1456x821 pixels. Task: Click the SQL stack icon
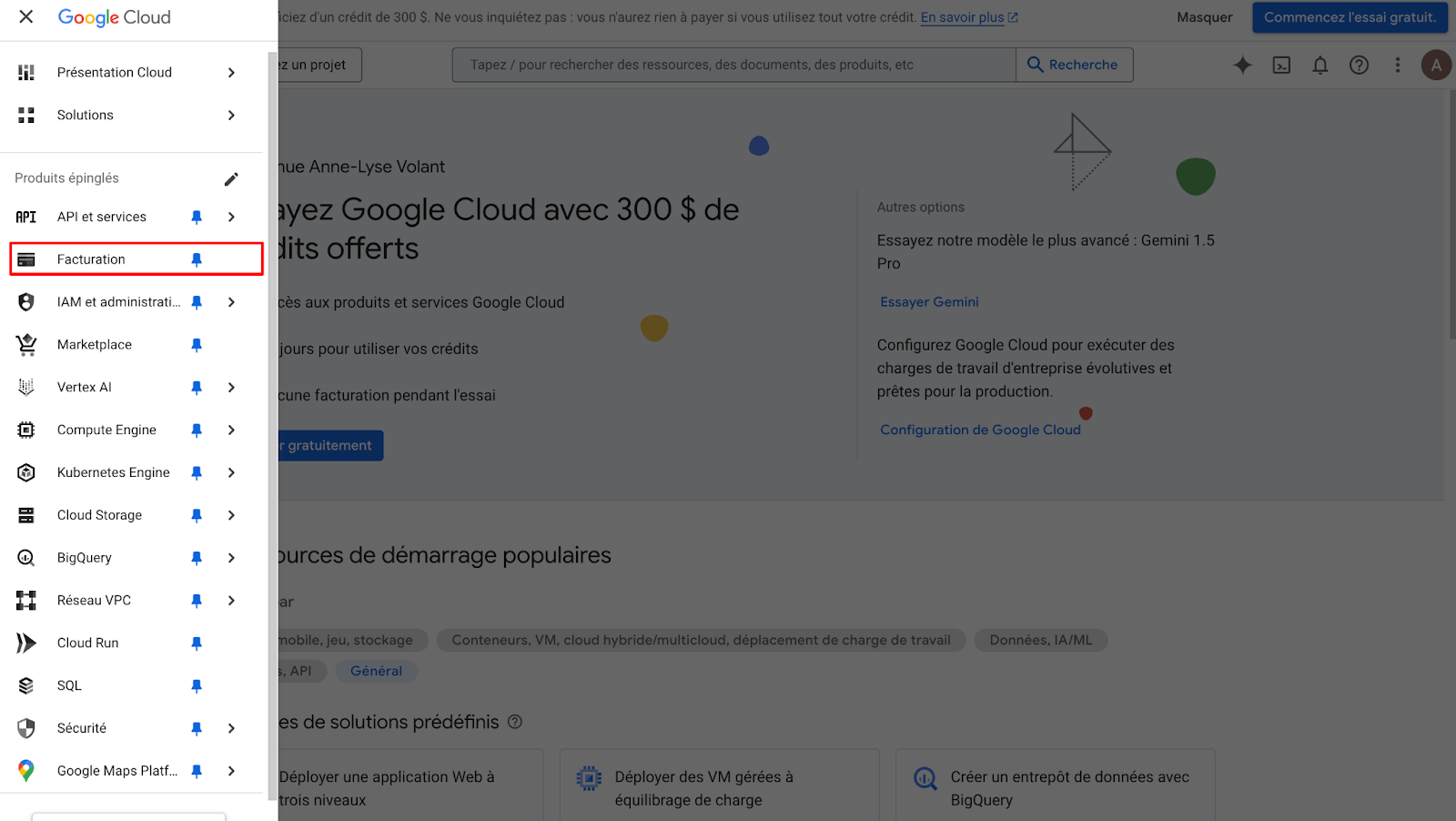(x=26, y=685)
